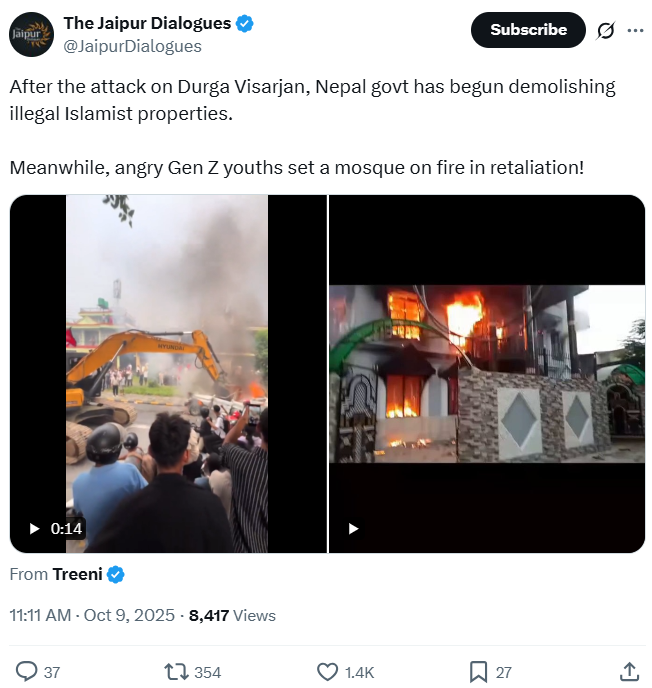Click The Jaipur Dialogues profile avatar
Image resolution: width=652 pixels, height=688 pixels.
coord(31,34)
